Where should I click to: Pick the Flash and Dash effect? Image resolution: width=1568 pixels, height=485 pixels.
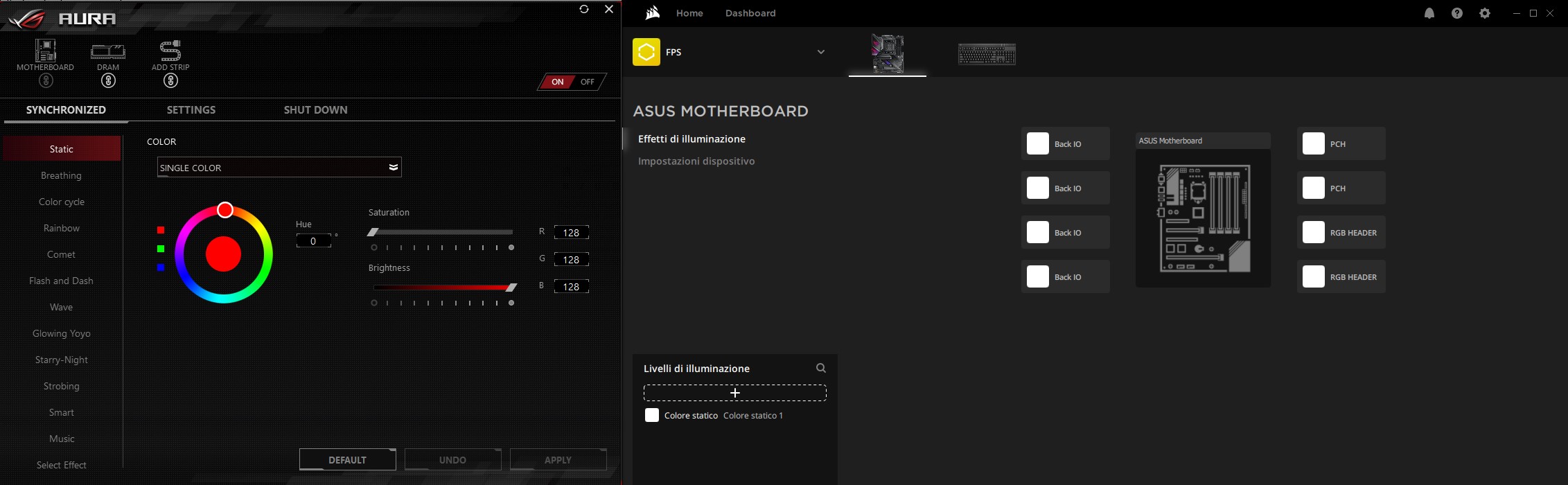(62, 281)
